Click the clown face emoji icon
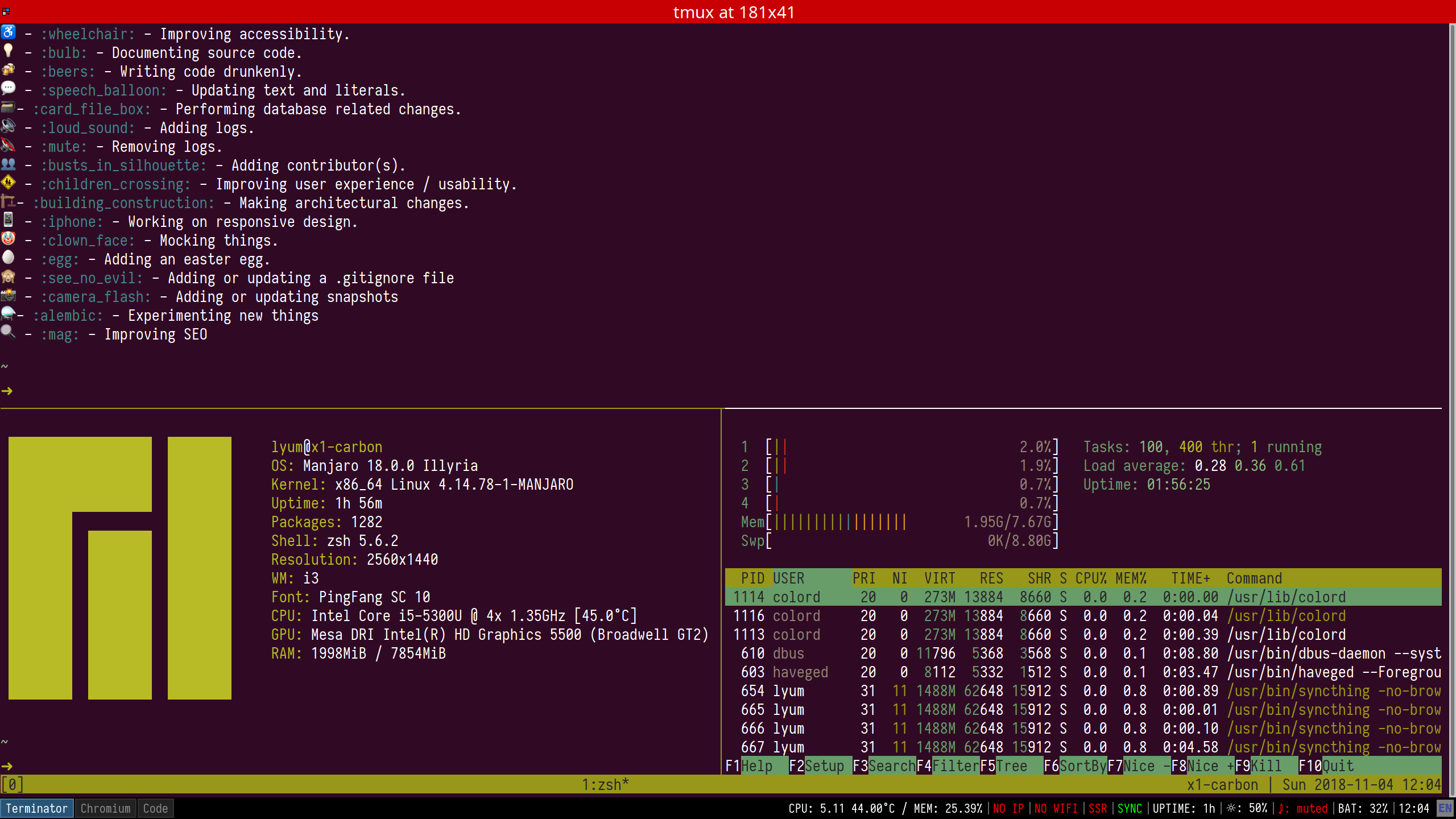Viewport: 1456px width, 819px height. [8, 239]
